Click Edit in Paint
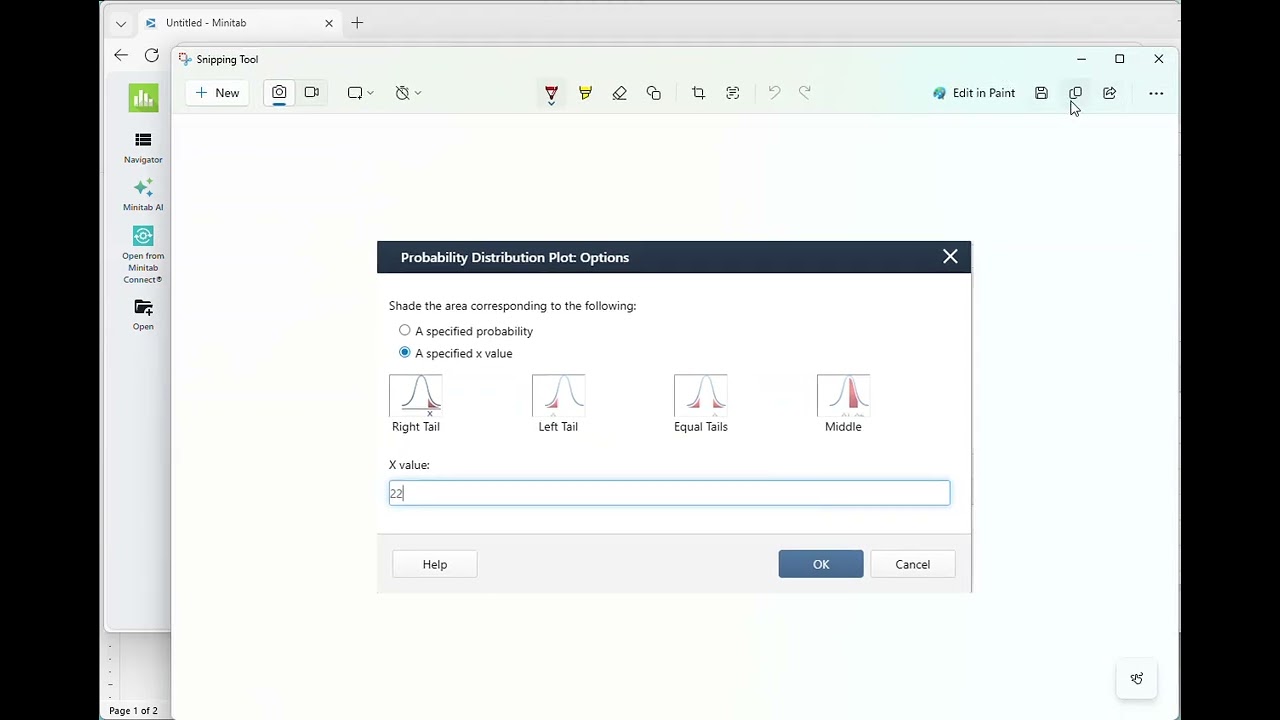 (973, 93)
